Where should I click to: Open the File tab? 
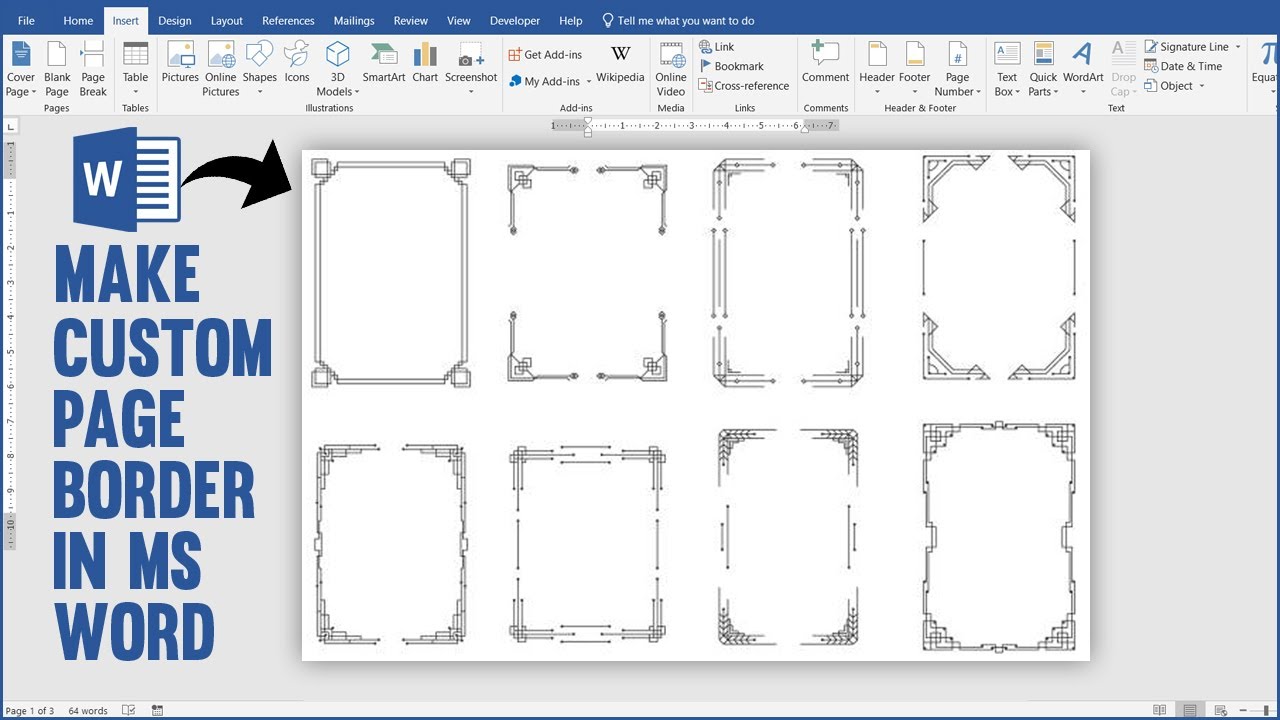tap(26, 21)
